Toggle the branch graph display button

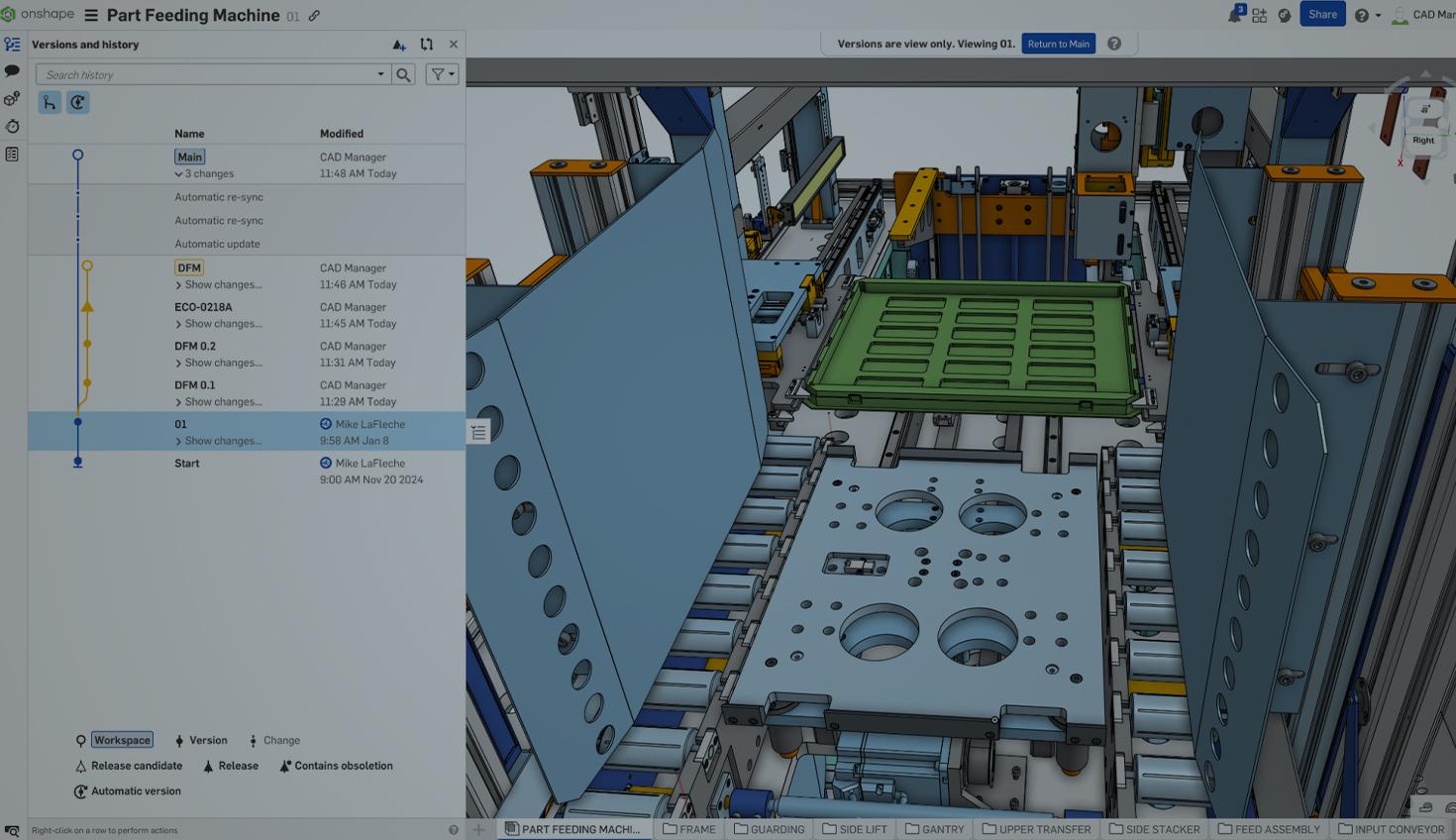coord(50,102)
